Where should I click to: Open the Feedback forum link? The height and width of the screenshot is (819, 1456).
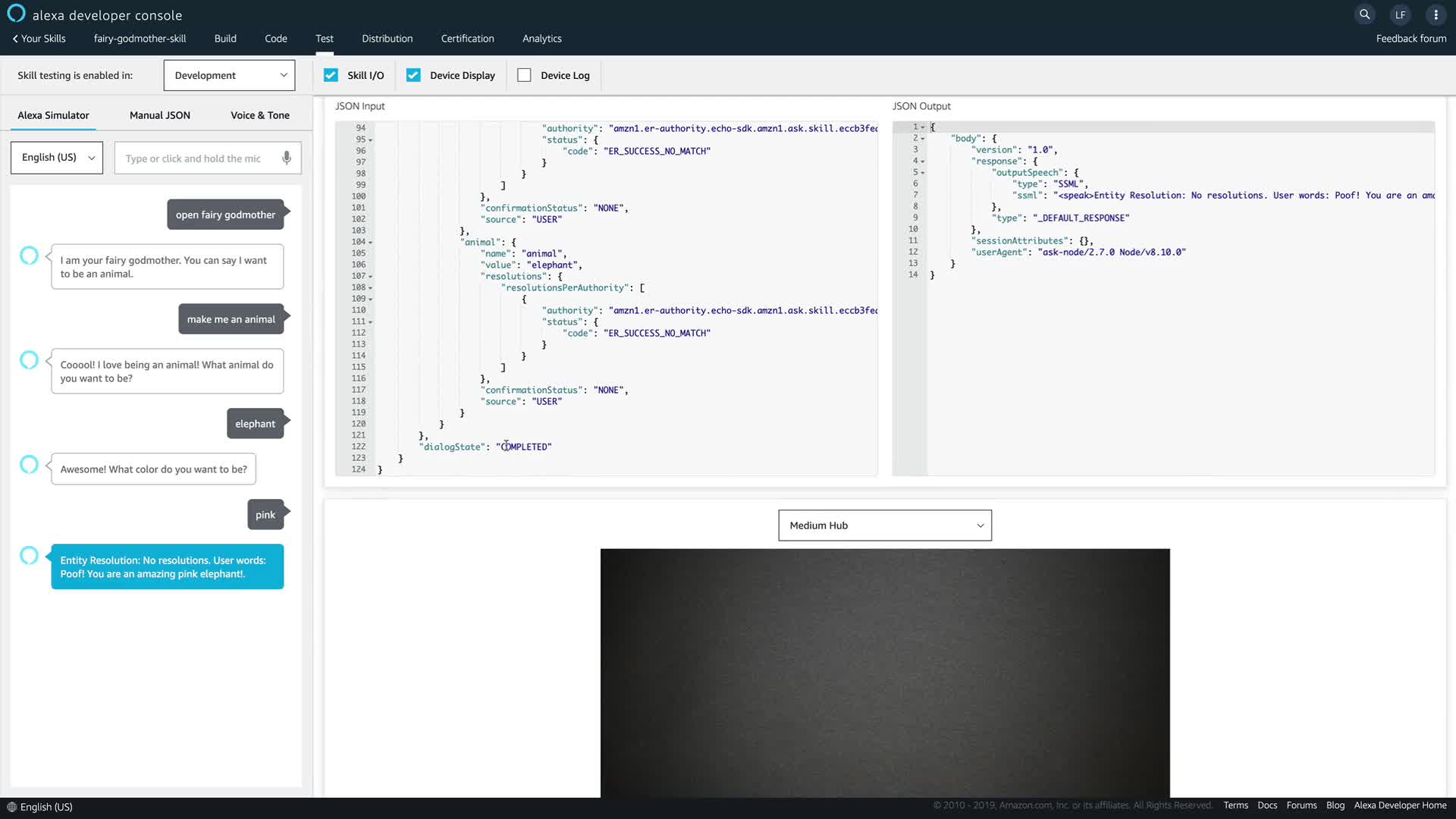coord(1410,39)
